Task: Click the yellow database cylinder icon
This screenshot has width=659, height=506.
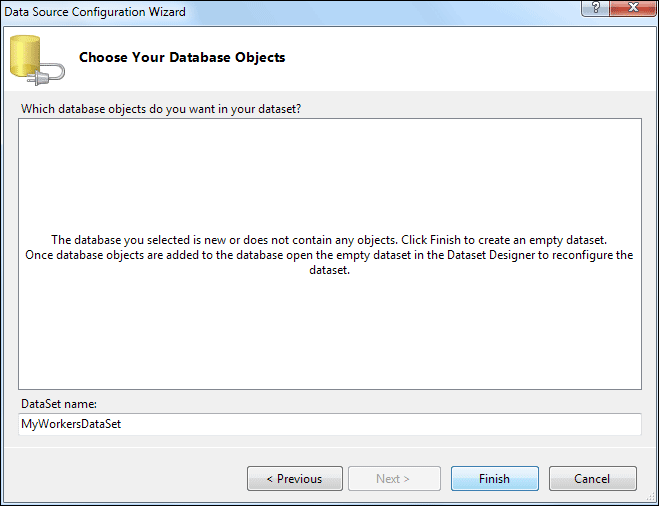Action: (x=26, y=57)
